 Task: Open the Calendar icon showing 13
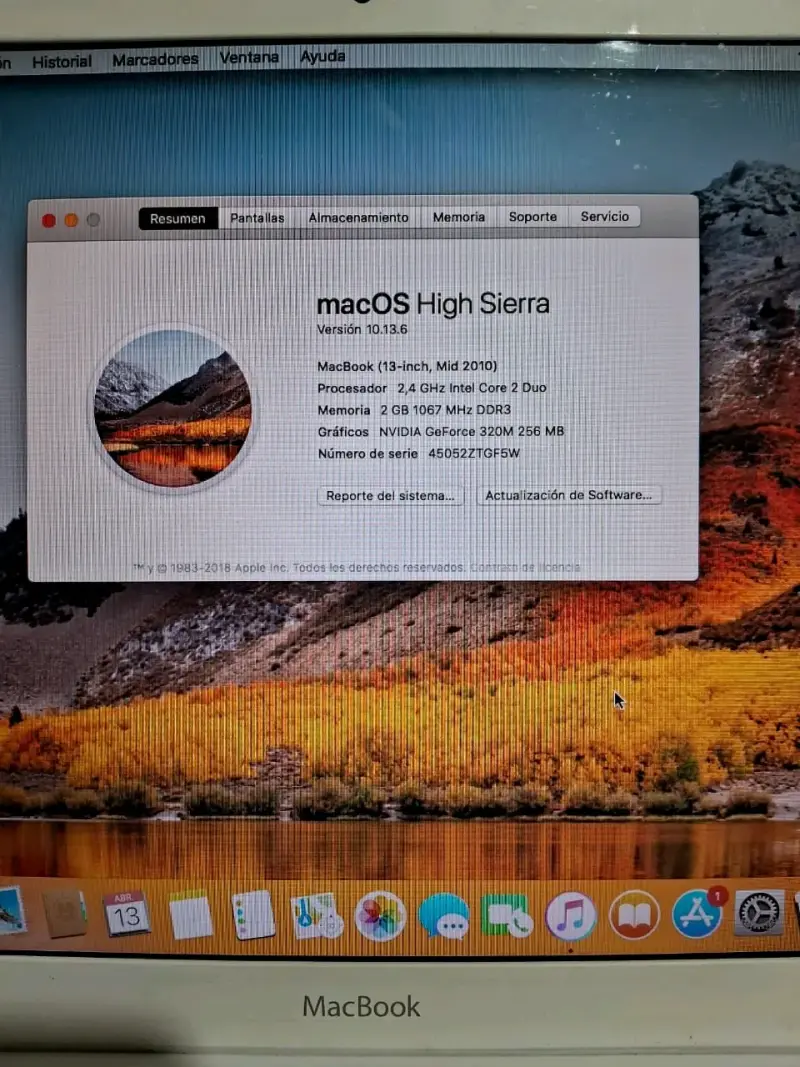127,914
